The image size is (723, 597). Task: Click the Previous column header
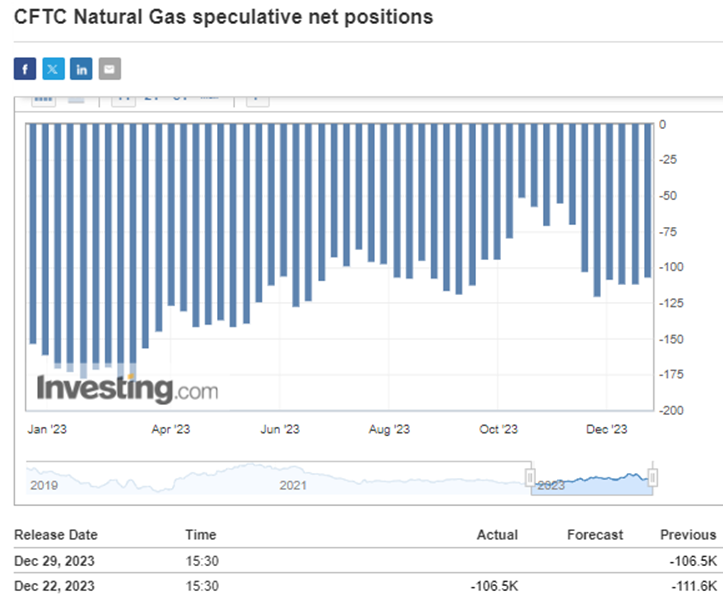tap(688, 535)
